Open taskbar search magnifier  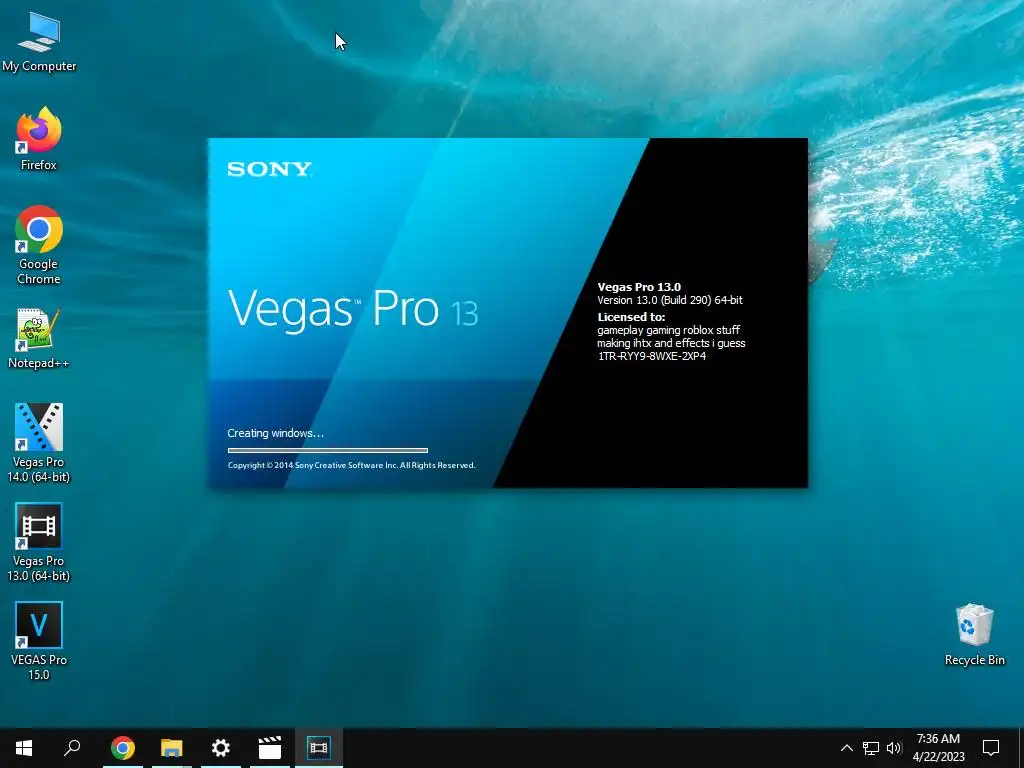(x=72, y=748)
